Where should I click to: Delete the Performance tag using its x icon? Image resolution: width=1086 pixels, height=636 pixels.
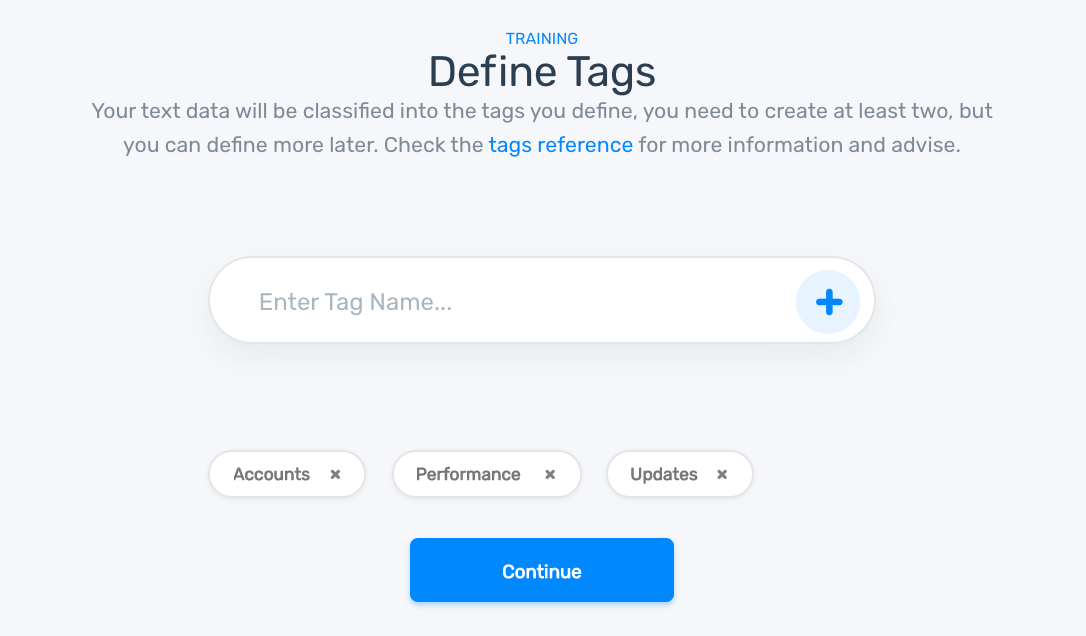[x=549, y=474]
